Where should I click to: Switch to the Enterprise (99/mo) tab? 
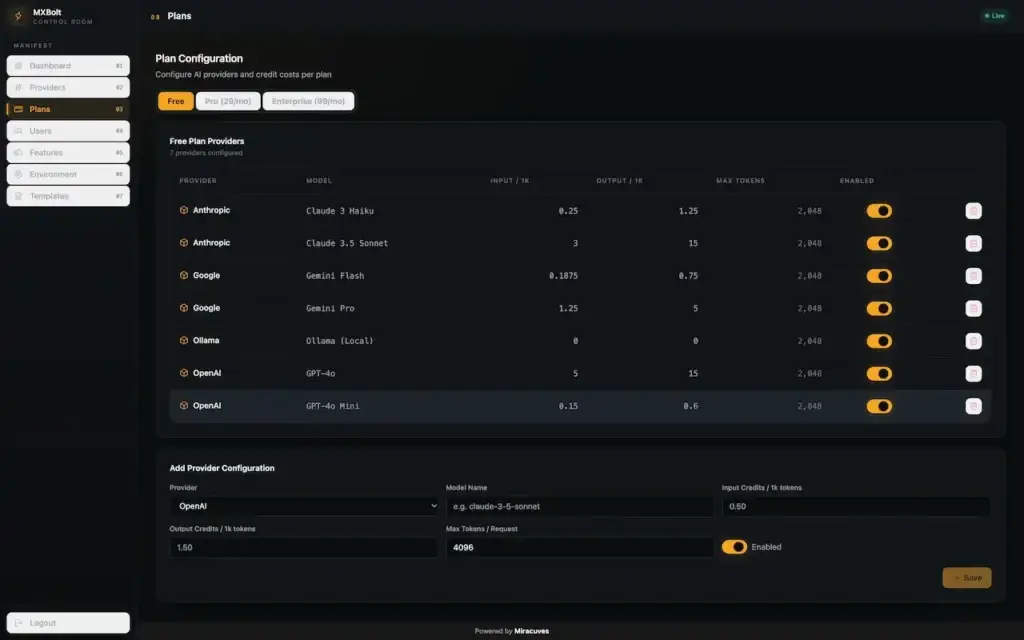pyautogui.click(x=308, y=101)
